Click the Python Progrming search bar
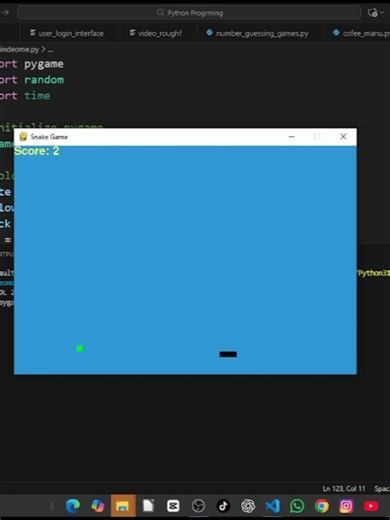This screenshot has width=390, height=520. tap(189, 13)
